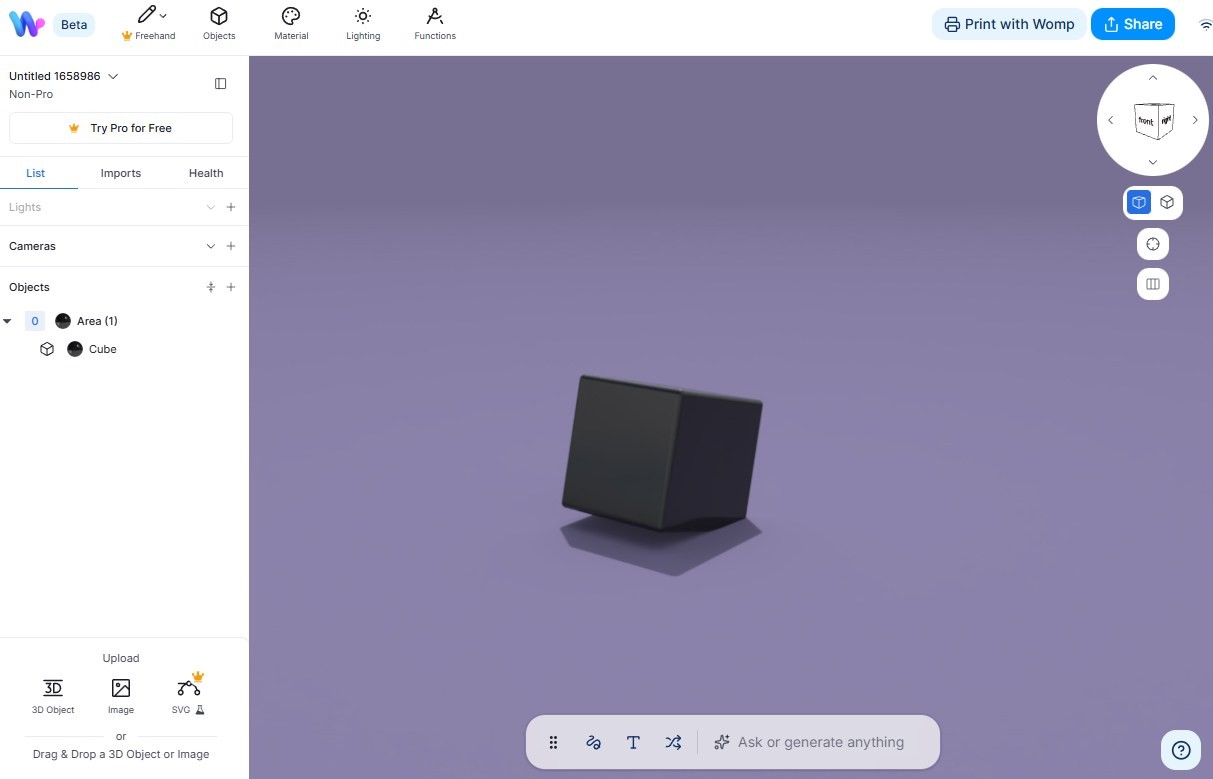Click the Cube material color swatch
The height and width of the screenshot is (779, 1213).
[x=75, y=349]
